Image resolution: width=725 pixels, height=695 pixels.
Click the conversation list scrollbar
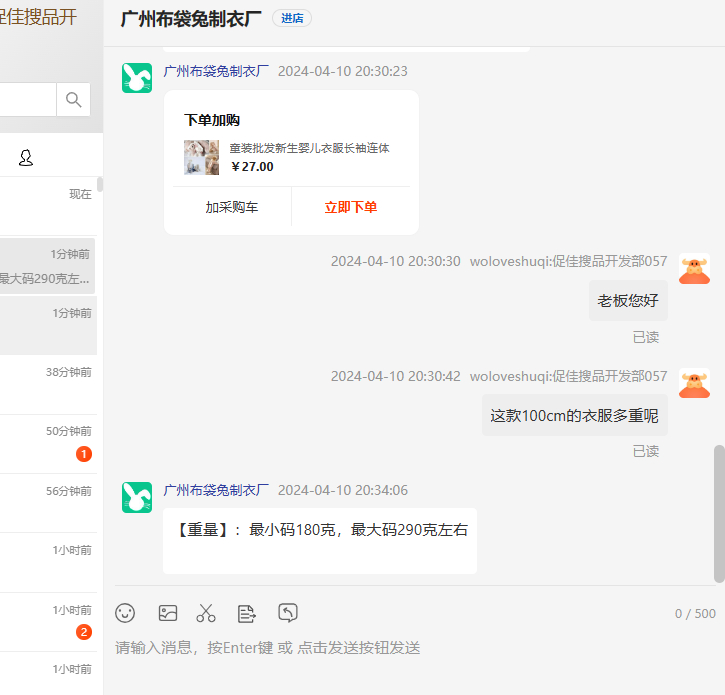click(x=100, y=184)
